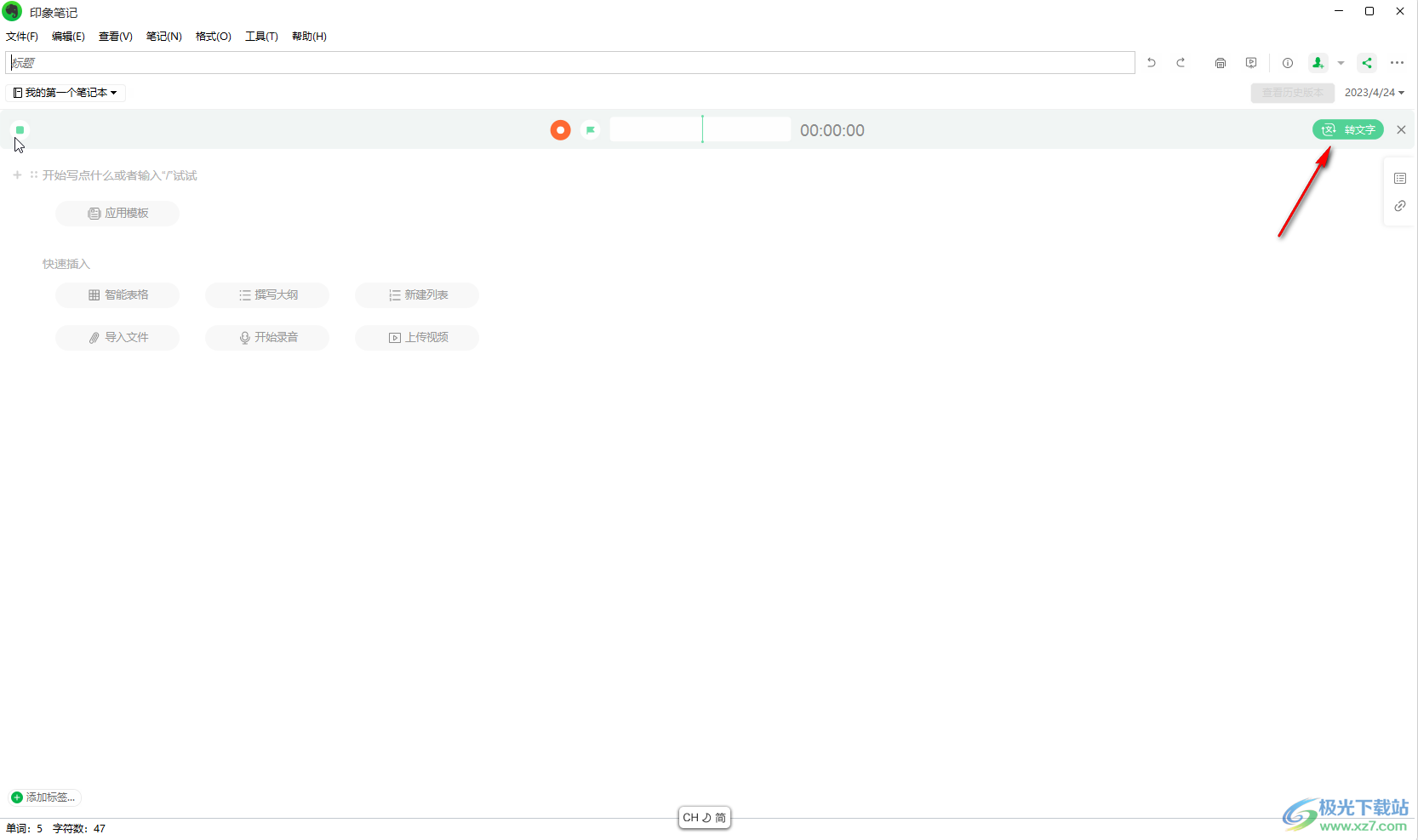Open the 笔记(N) menu
This screenshot has height=840, width=1418.
164,37
